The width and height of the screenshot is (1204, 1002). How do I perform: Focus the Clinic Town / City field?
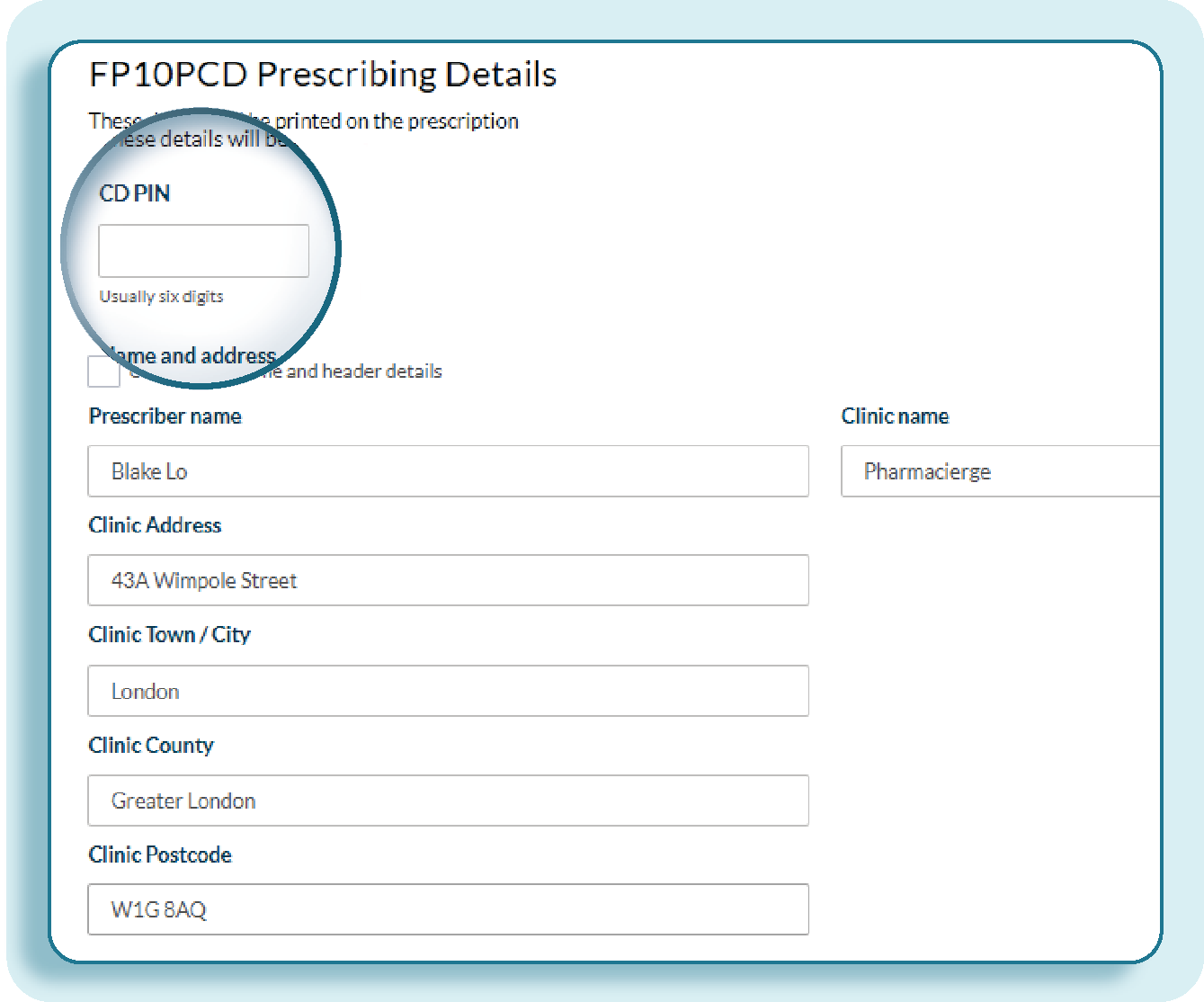448,691
